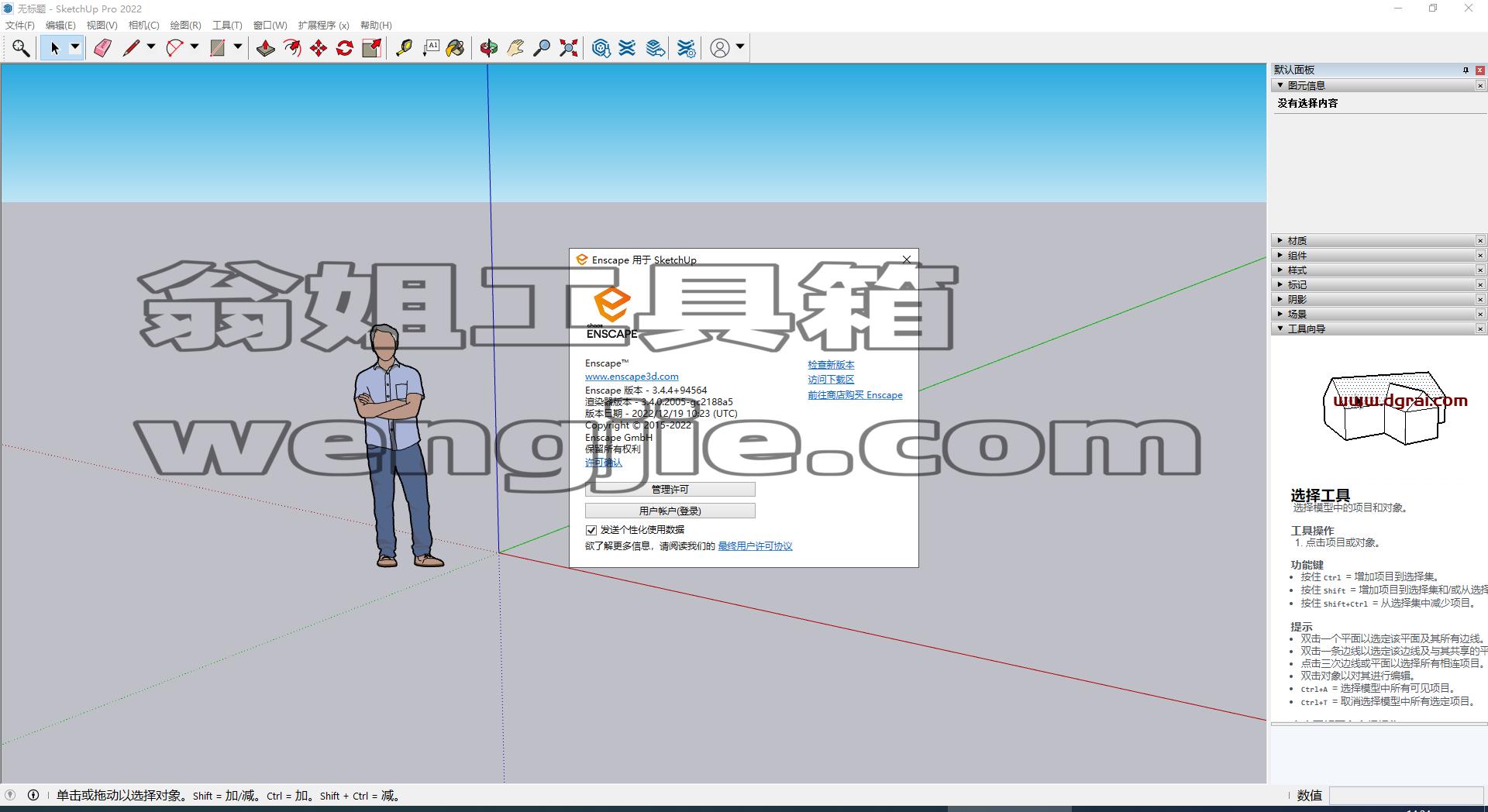
Task: Choose the Line pencil tool
Action: 131,48
